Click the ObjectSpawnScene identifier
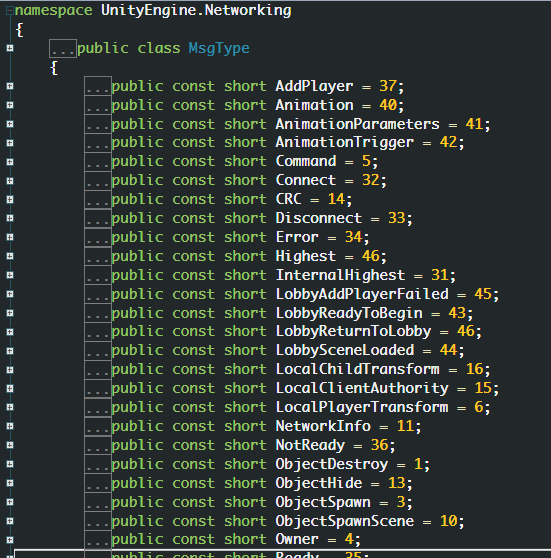 click(345, 521)
